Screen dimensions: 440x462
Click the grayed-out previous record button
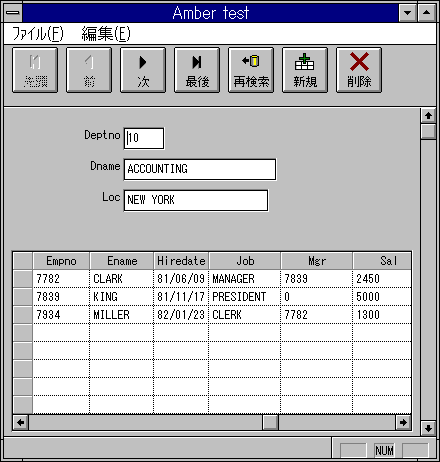point(89,70)
